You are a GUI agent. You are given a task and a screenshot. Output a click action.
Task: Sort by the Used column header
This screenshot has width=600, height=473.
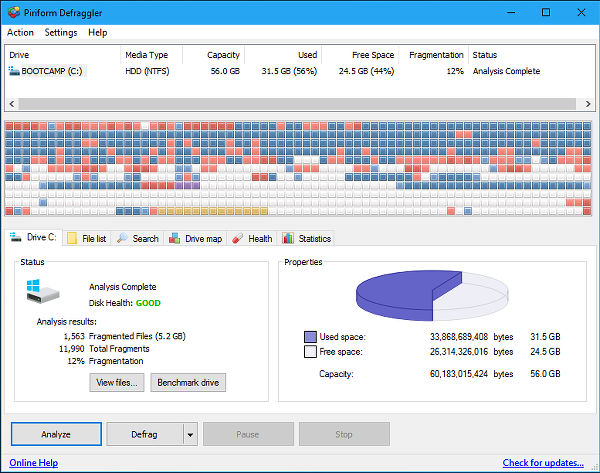pos(284,55)
